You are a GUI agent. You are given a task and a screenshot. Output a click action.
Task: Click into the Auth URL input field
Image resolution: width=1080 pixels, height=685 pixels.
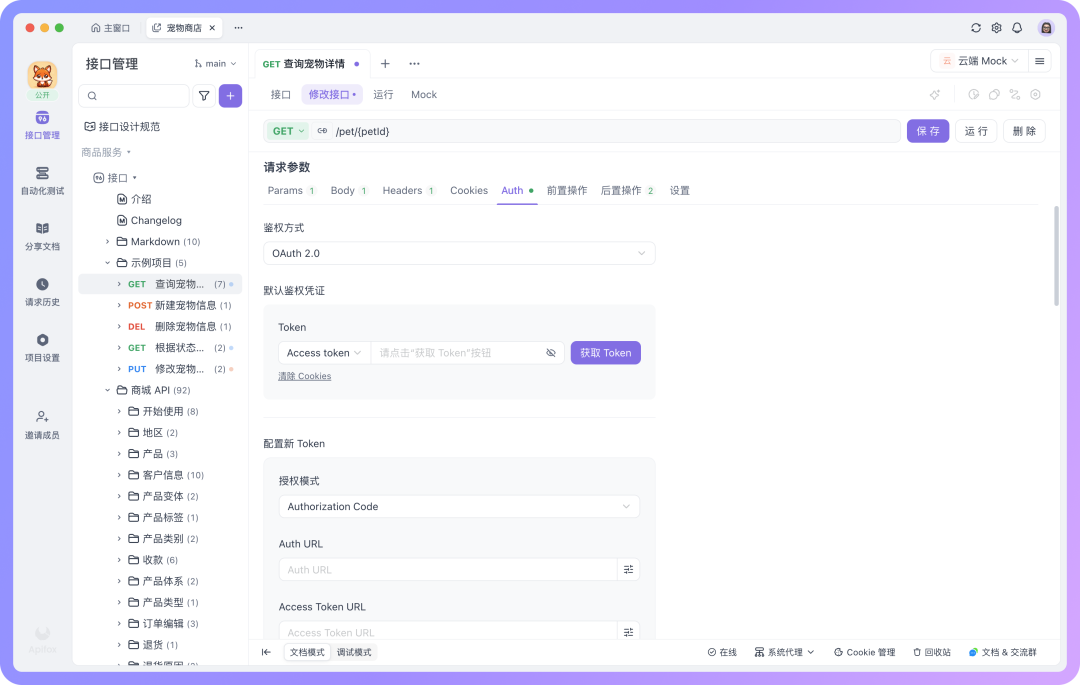[448, 569]
